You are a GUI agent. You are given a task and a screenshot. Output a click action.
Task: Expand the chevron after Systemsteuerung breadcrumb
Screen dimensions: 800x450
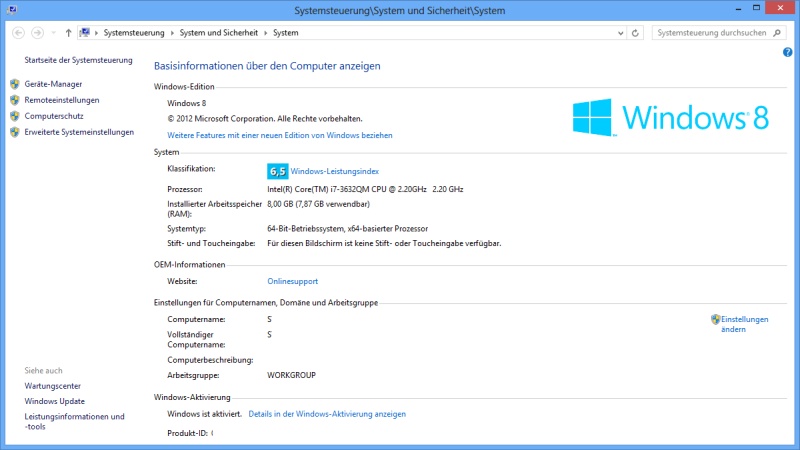point(173,33)
